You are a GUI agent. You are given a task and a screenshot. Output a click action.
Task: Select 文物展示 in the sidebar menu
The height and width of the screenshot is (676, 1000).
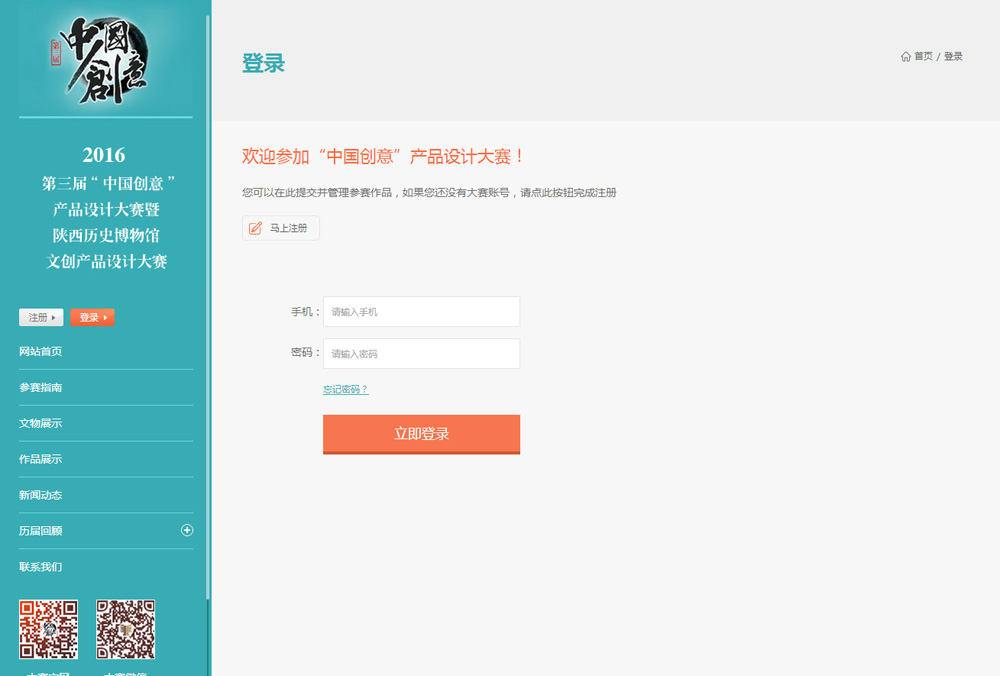[41, 424]
